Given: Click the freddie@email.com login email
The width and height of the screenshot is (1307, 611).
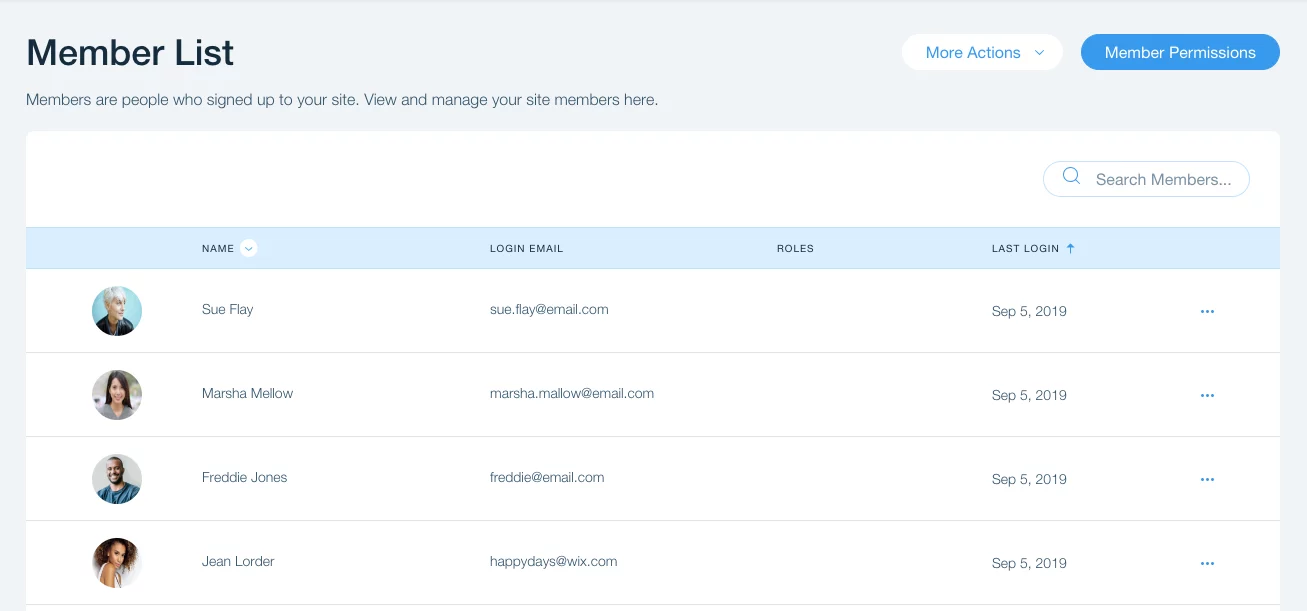Looking at the screenshot, I should pyautogui.click(x=547, y=478).
